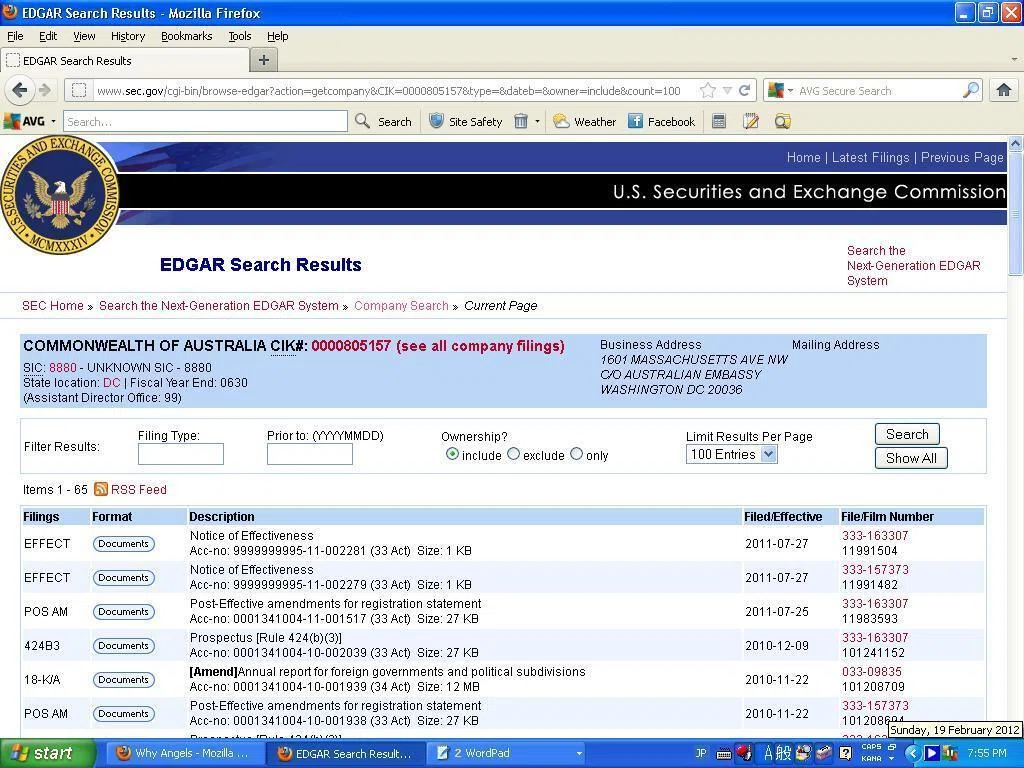Image resolution: width=1024 pixels, height=768 pixels.
Task: Click the IME keyboard icon in taskbar
Action: pos(723,754)
